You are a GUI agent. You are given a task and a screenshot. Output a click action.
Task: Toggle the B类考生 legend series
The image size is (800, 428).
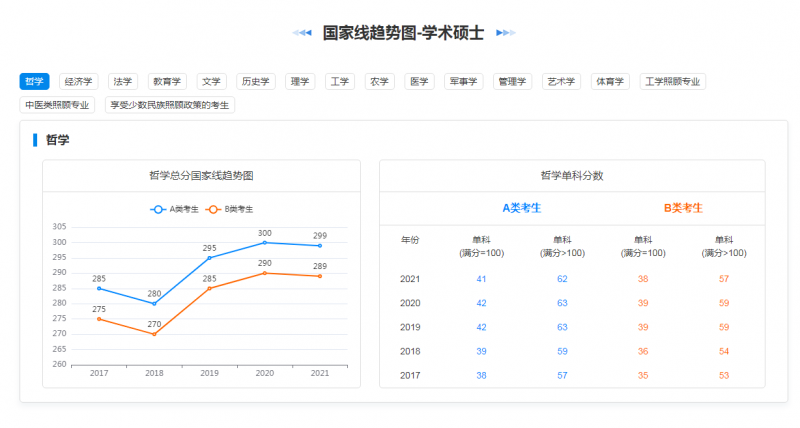click(229, 209)
